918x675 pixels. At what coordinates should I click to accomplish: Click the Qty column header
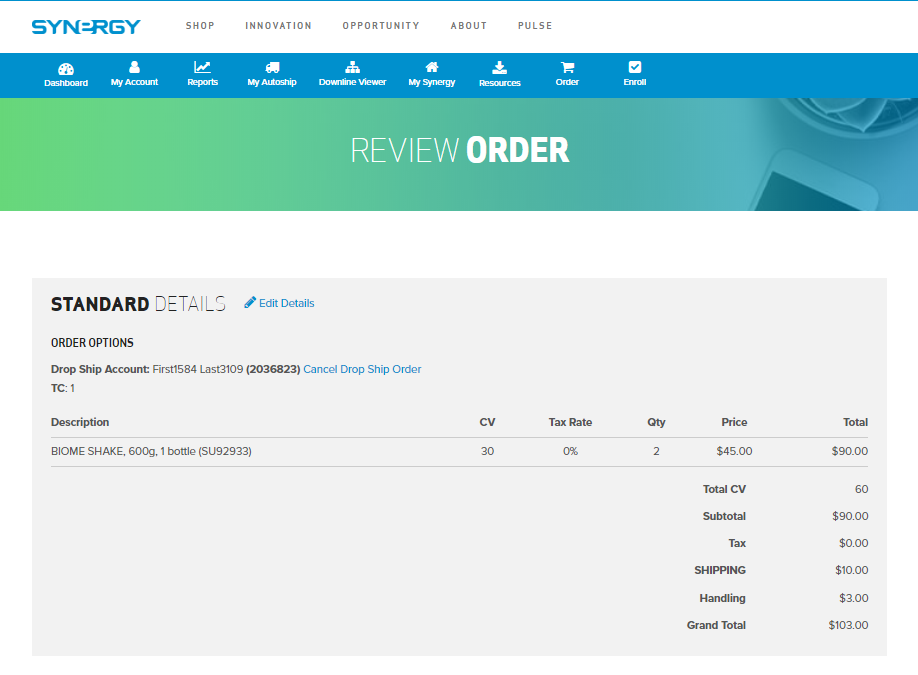click(656, 422)
